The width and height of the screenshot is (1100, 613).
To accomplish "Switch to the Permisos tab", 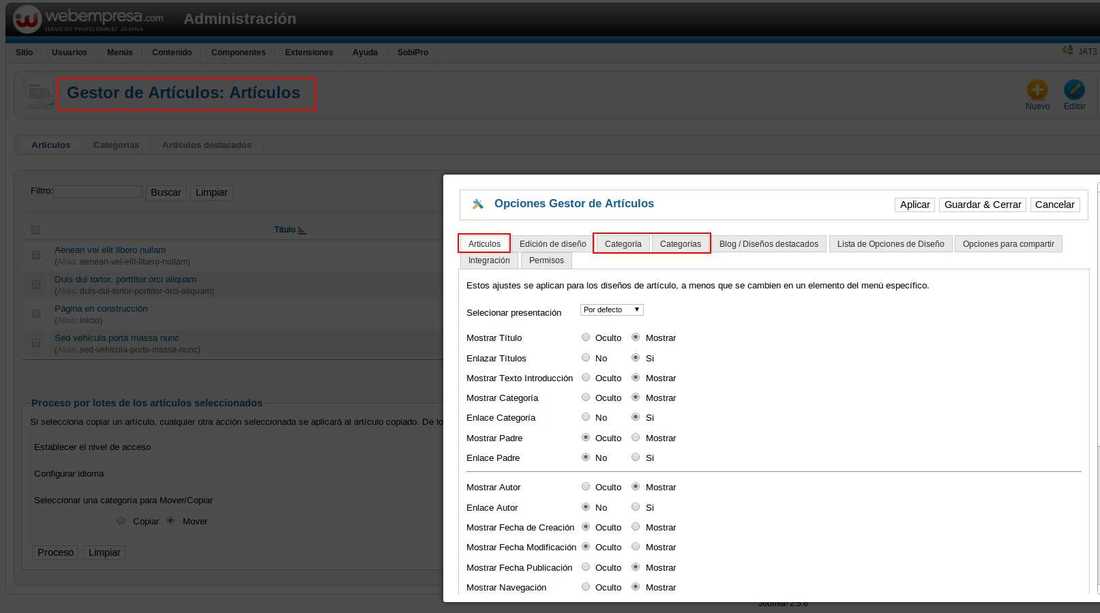I will pyautogui.click(x=546, y=260).
